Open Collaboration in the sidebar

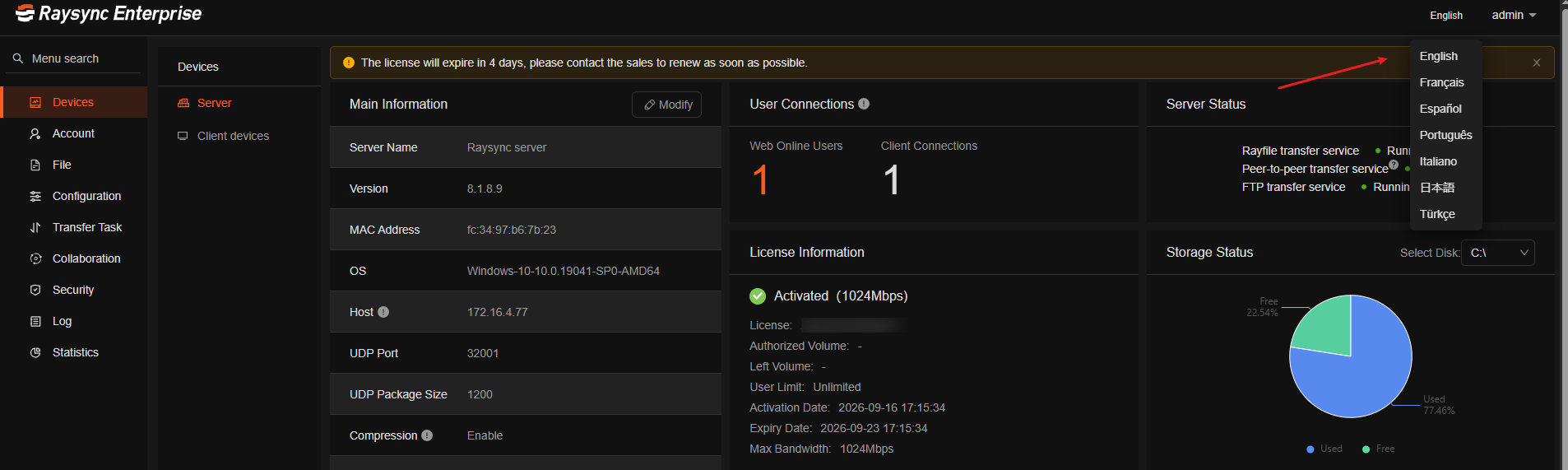point(74,258)
